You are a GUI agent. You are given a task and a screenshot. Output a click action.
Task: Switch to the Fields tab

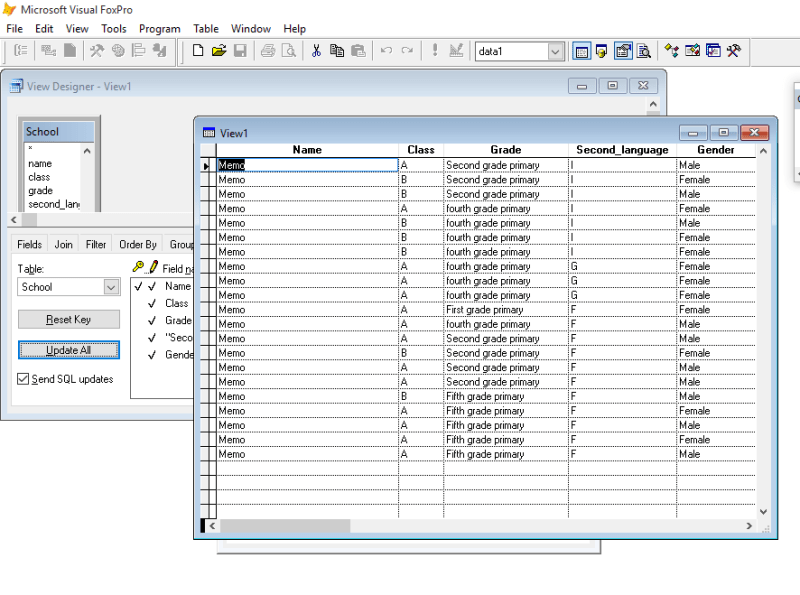click(x=30, y=244)
